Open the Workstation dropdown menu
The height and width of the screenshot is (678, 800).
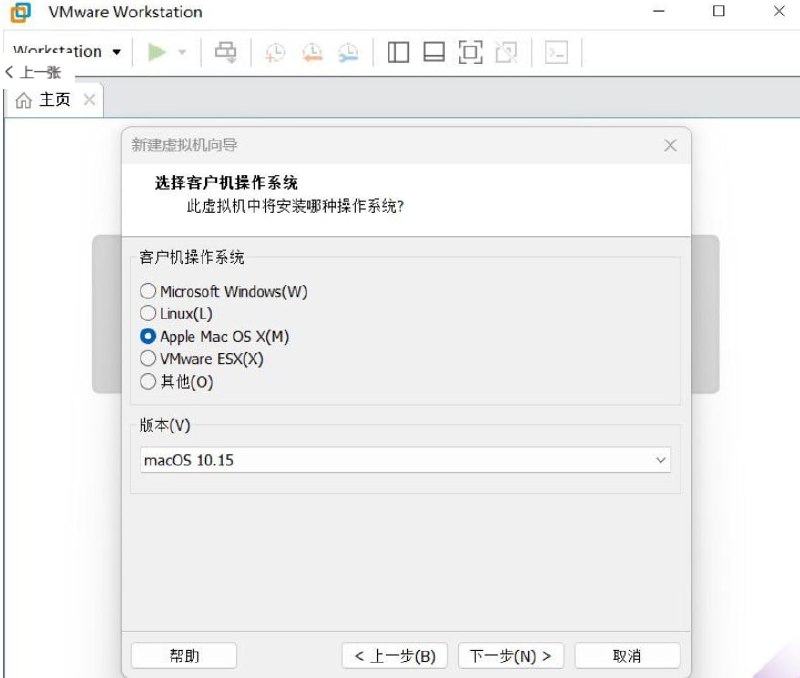[x=67, y=52]
